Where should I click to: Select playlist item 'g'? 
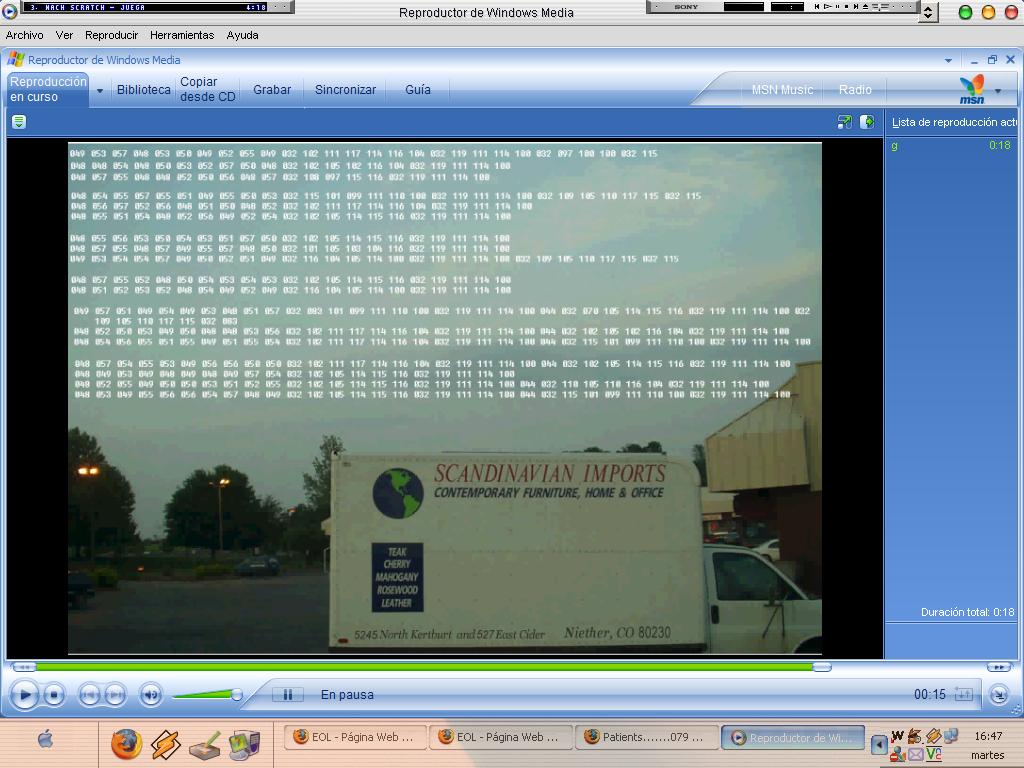click(x=951, y=145)
